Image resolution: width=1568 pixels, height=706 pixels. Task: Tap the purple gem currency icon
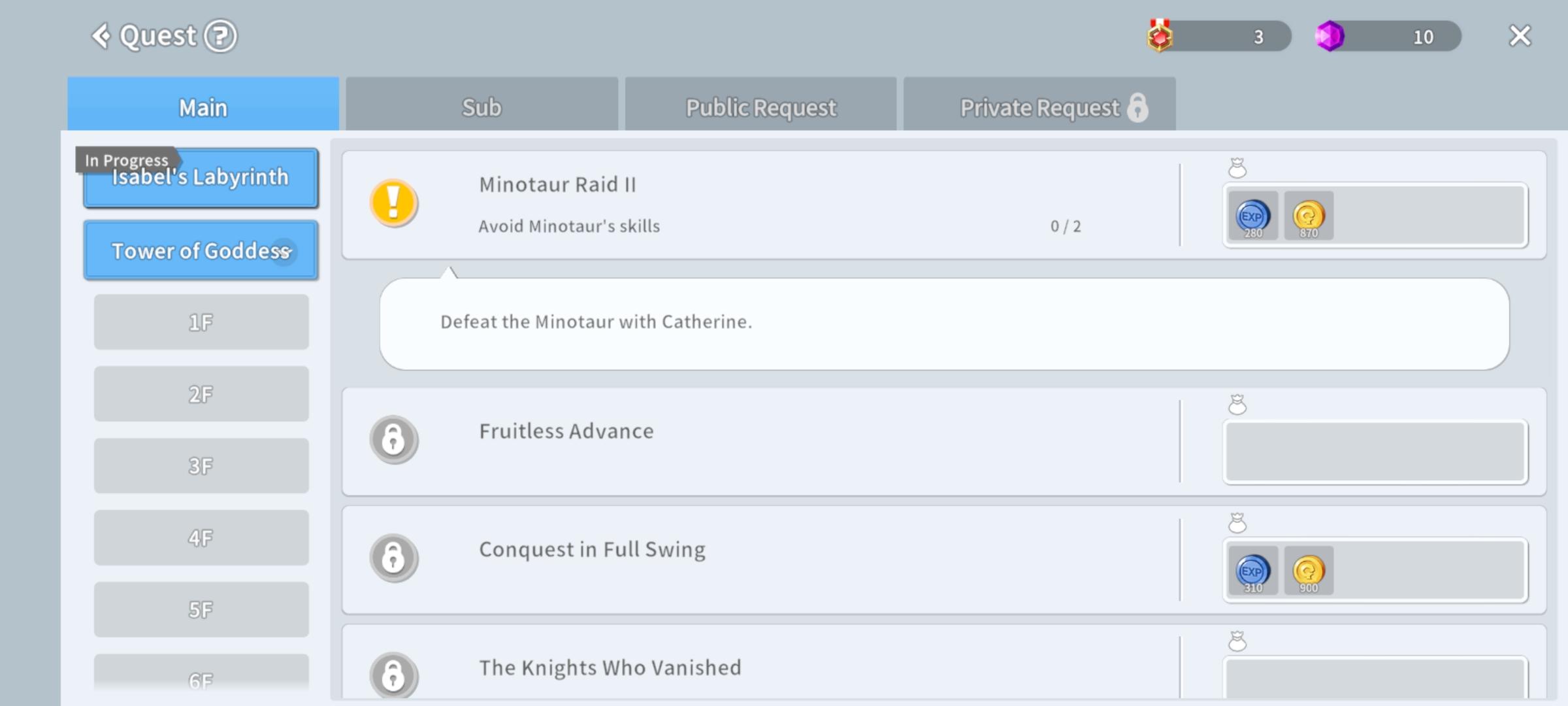click(1330, 36)
